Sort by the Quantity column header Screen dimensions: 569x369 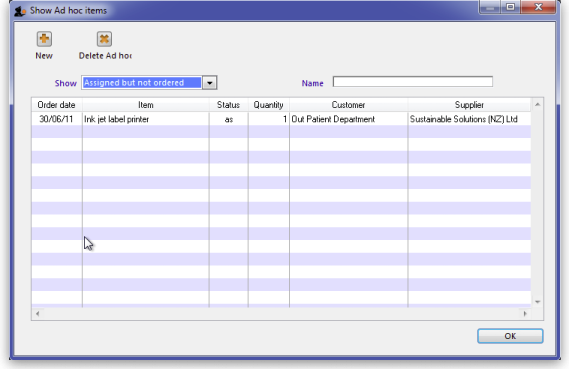click(x=269, y=105)
